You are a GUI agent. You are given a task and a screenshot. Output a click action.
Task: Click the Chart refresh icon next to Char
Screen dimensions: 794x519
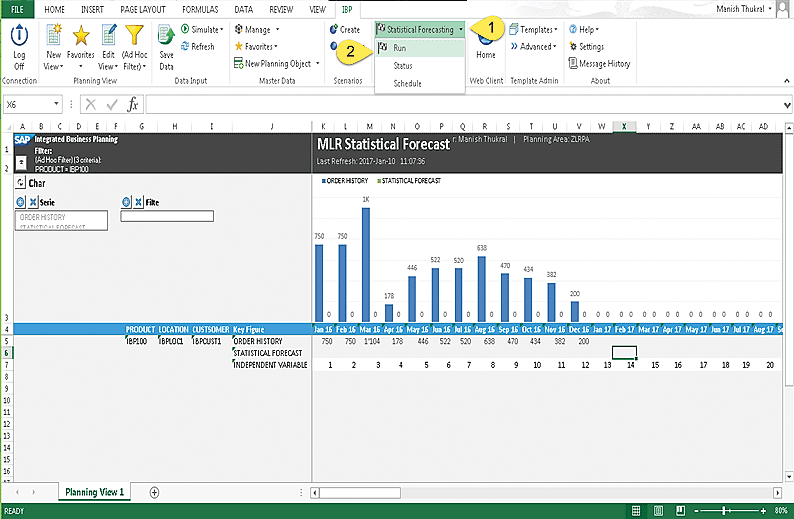[20, 183]
